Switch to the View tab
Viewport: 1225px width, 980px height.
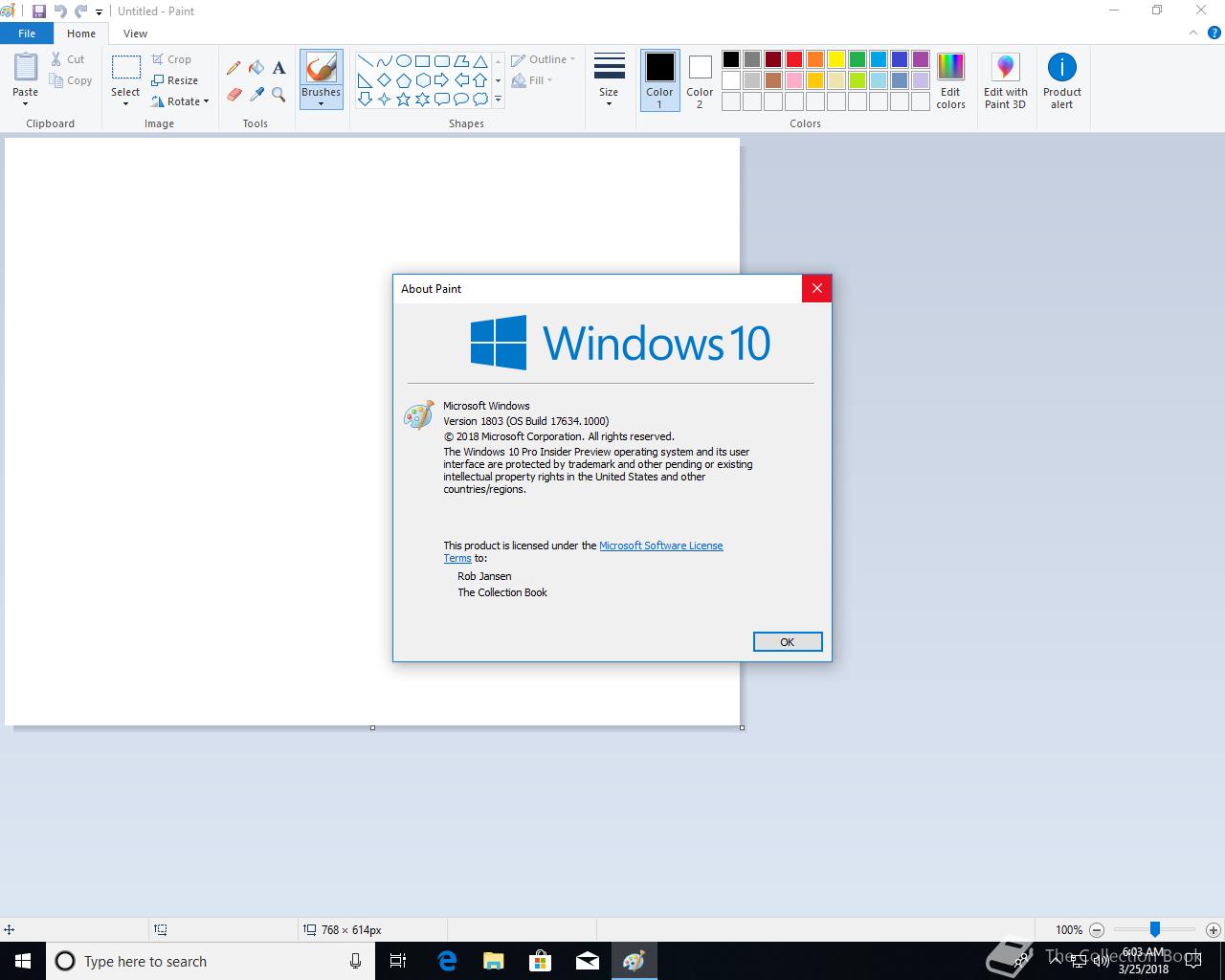tap(135, 33)
